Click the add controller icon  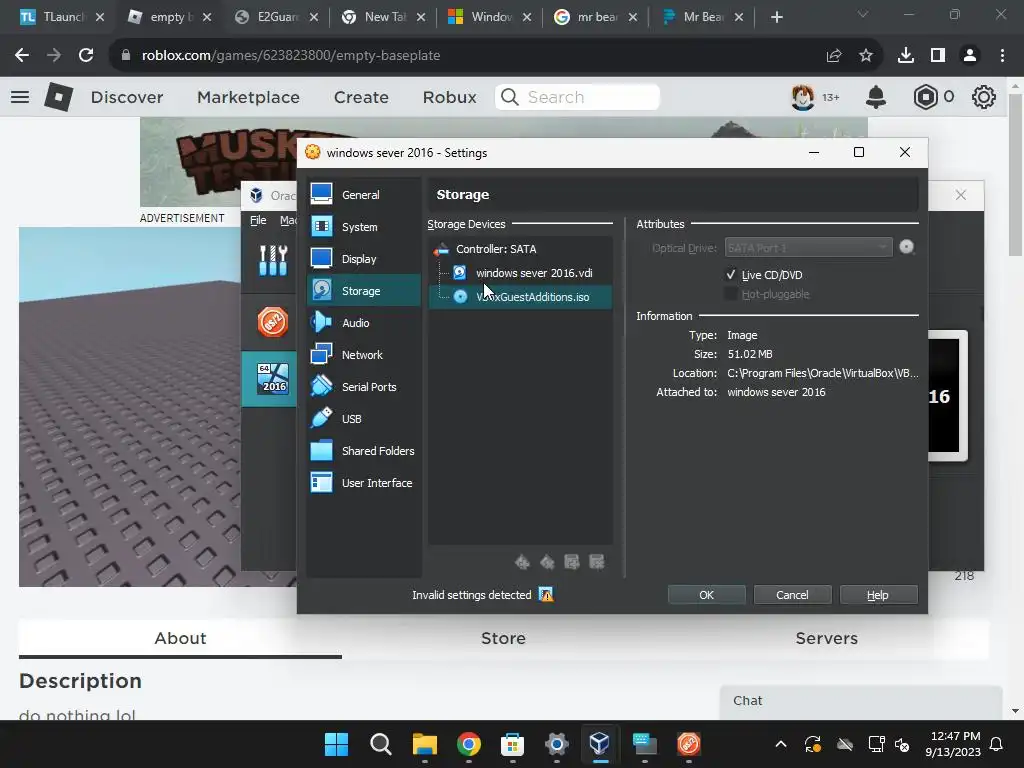522,562
